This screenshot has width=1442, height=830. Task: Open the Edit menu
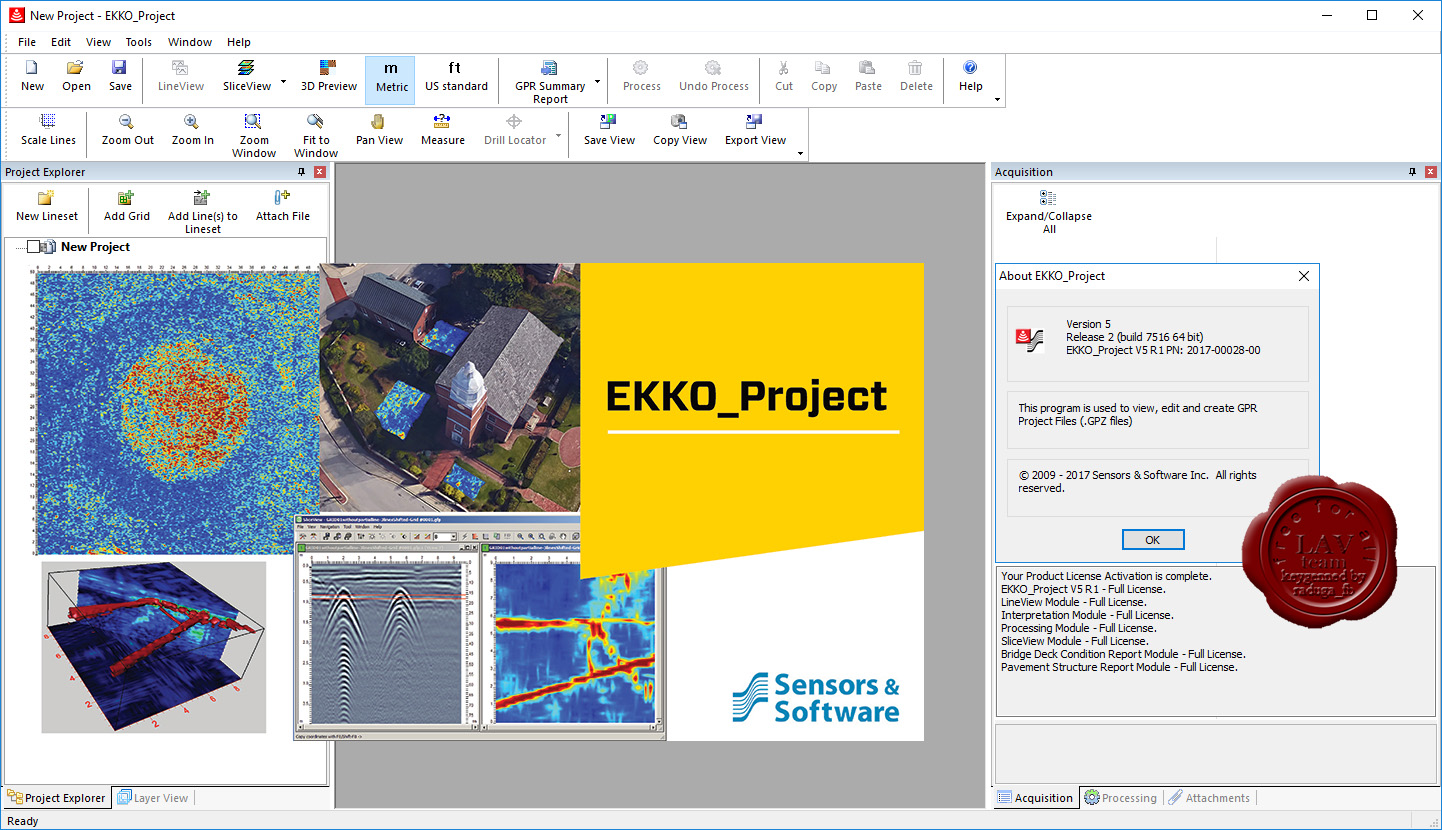click(61, 42)
